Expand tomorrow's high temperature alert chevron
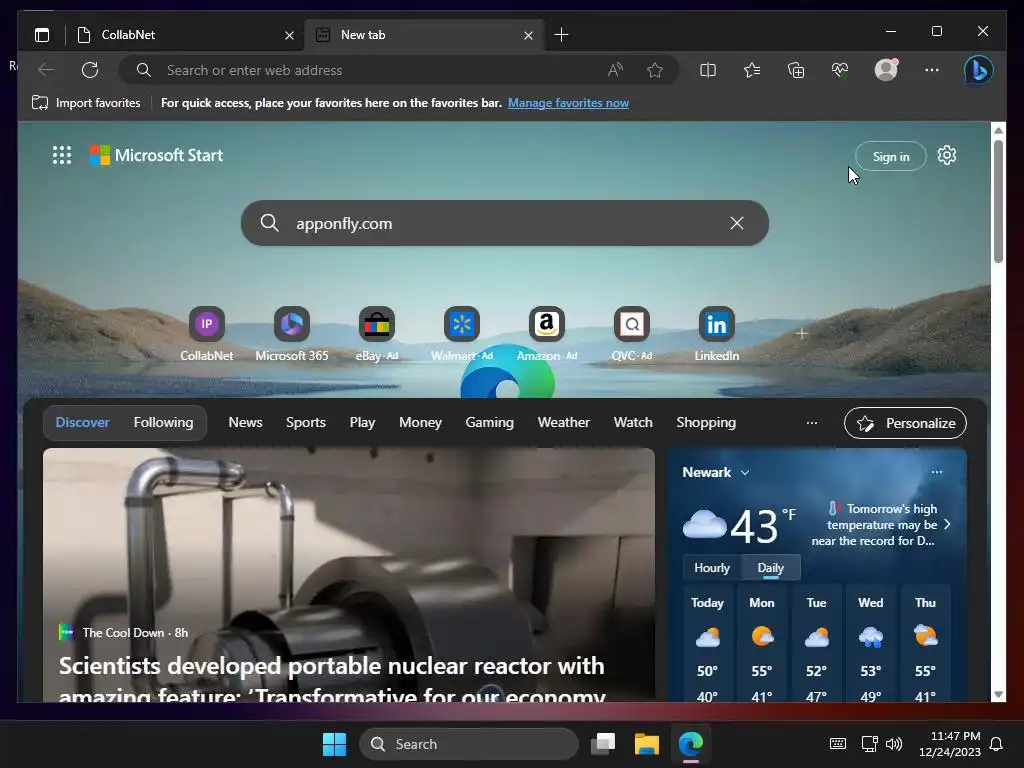 [948, 524]
